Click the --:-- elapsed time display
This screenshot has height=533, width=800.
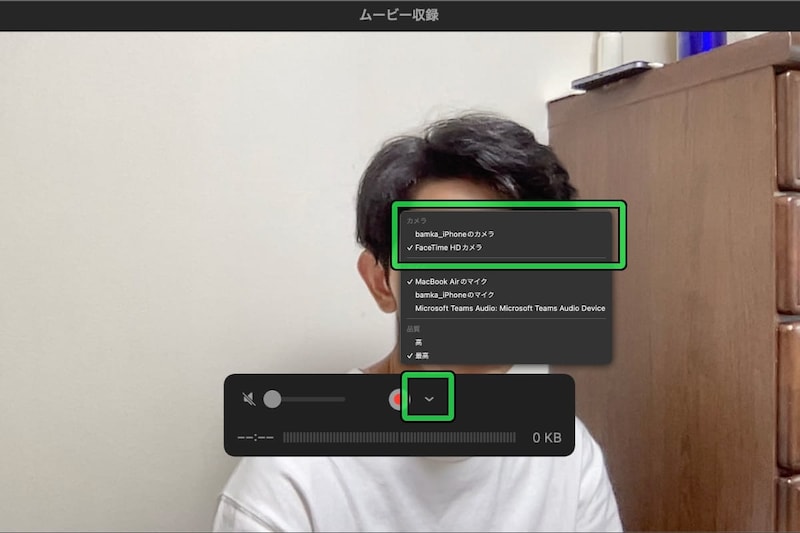pos(255,438)
